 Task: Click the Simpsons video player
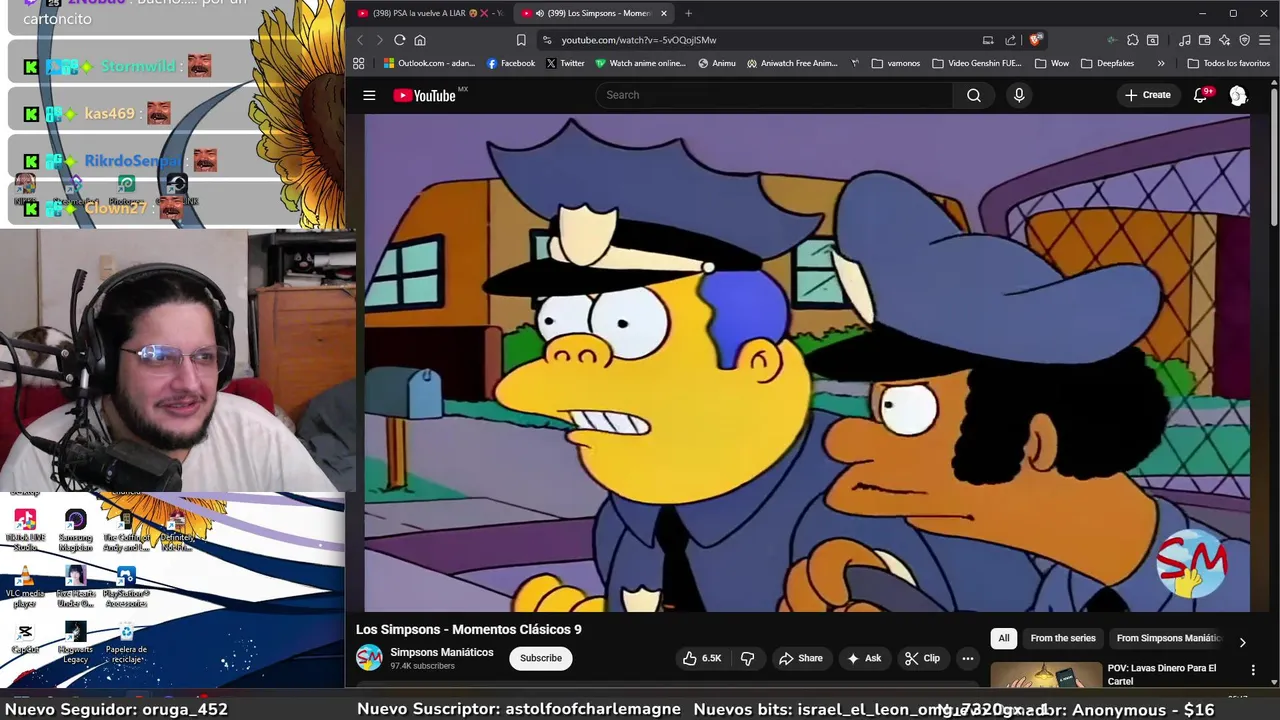[807, 363]
